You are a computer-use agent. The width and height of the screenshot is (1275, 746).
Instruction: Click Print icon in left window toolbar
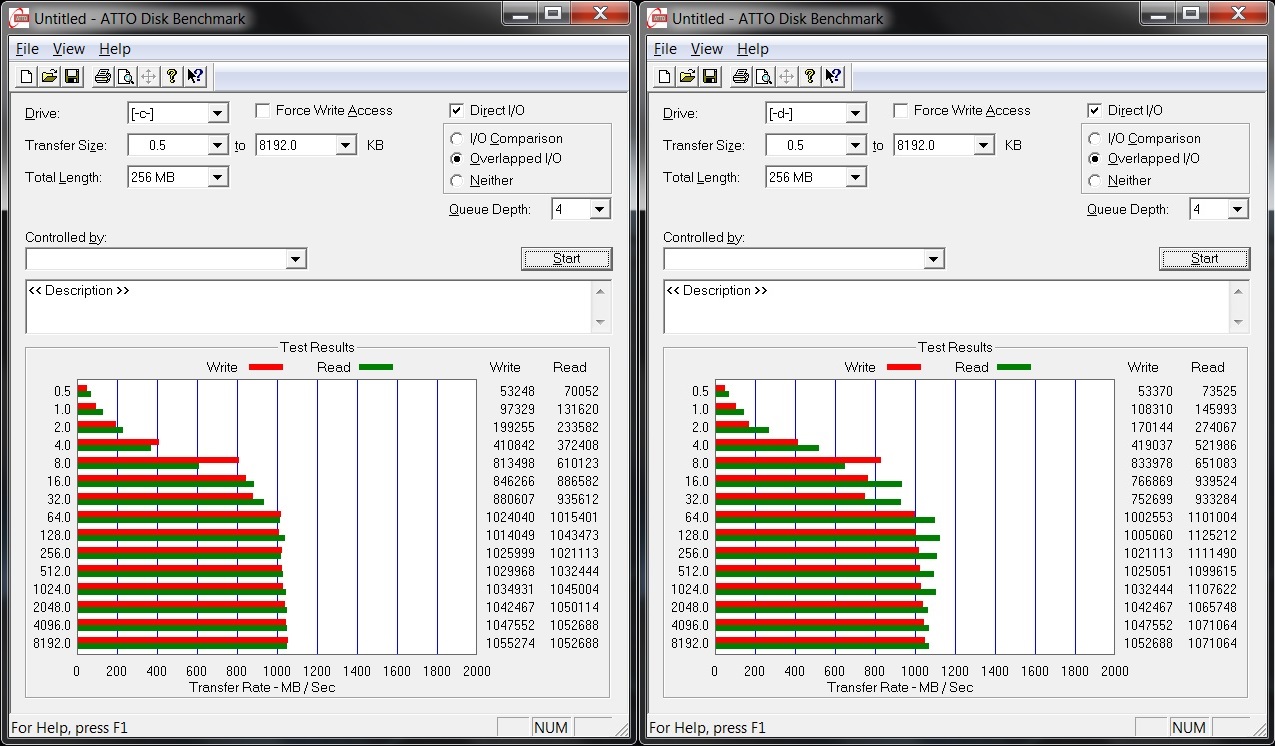pyautogui.click(x=102, y=76)
